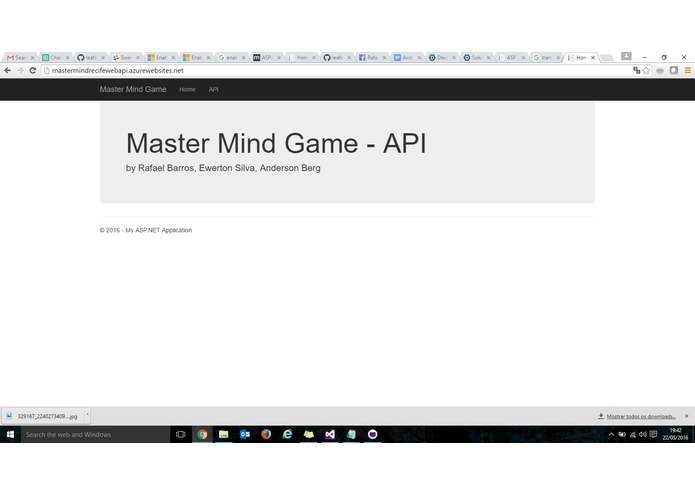The image size is (695, 494).
Task: Click the address bar URL field
Action: (337, 70)
